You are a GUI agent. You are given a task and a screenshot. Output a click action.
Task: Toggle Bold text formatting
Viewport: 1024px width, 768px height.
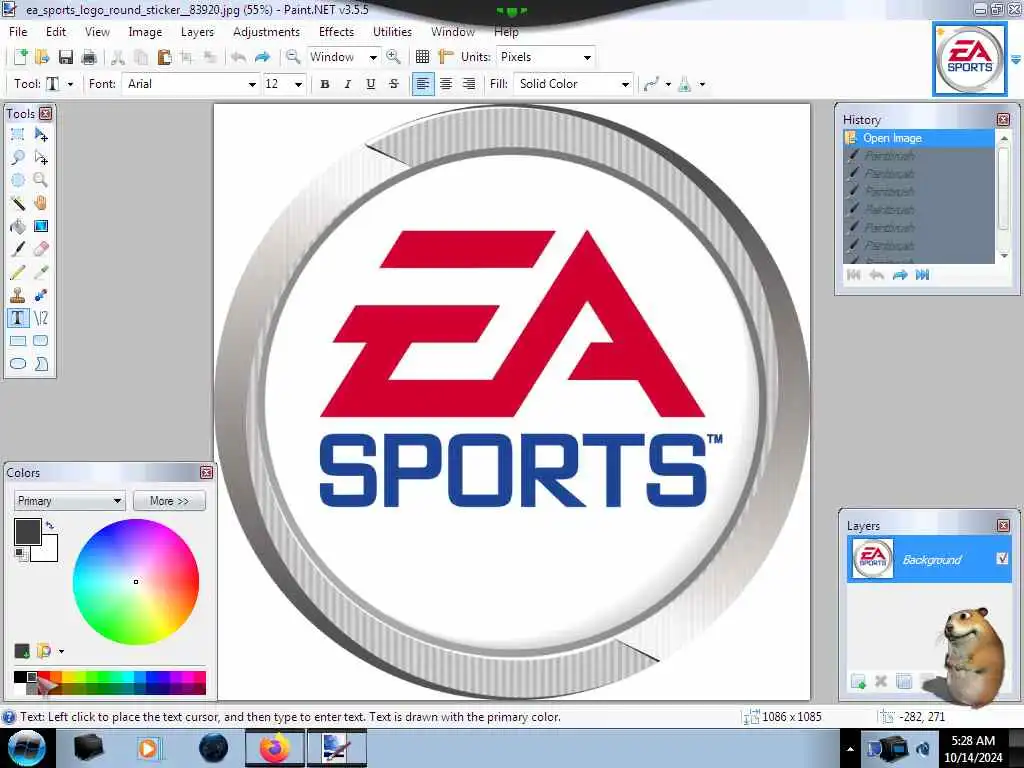(x=325, y=84)
